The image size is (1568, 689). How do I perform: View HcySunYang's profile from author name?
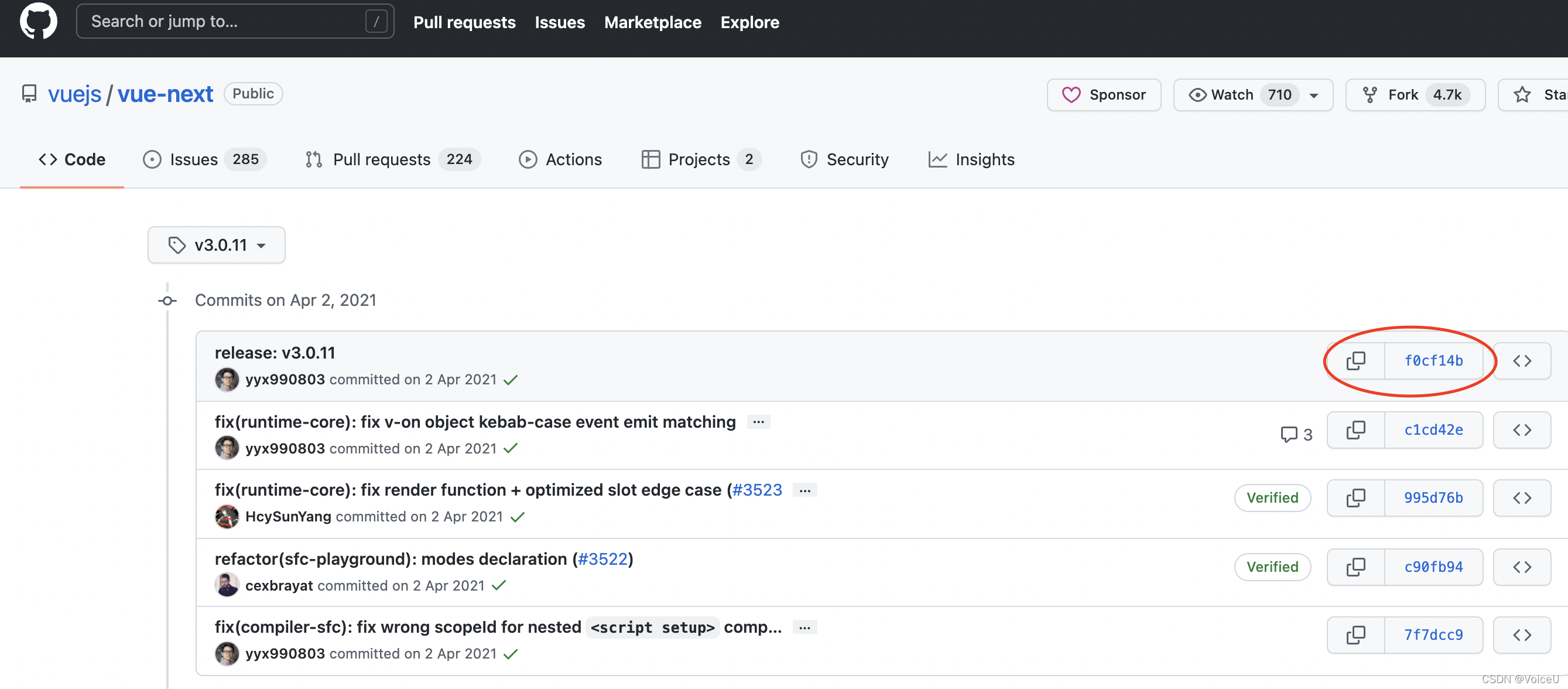[289, 517]
